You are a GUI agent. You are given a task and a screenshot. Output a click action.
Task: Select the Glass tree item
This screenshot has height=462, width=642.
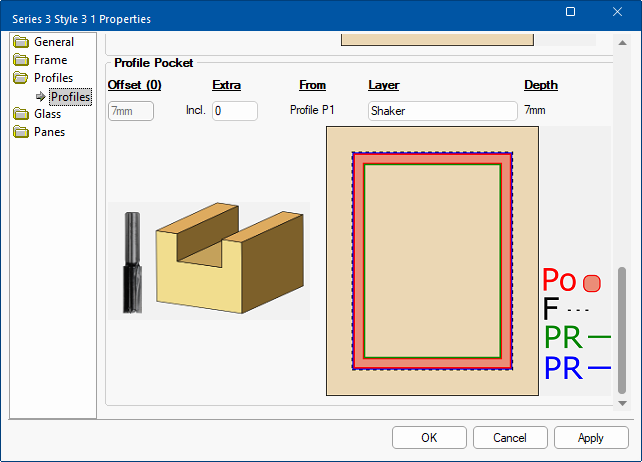click(x=47, y=114)
